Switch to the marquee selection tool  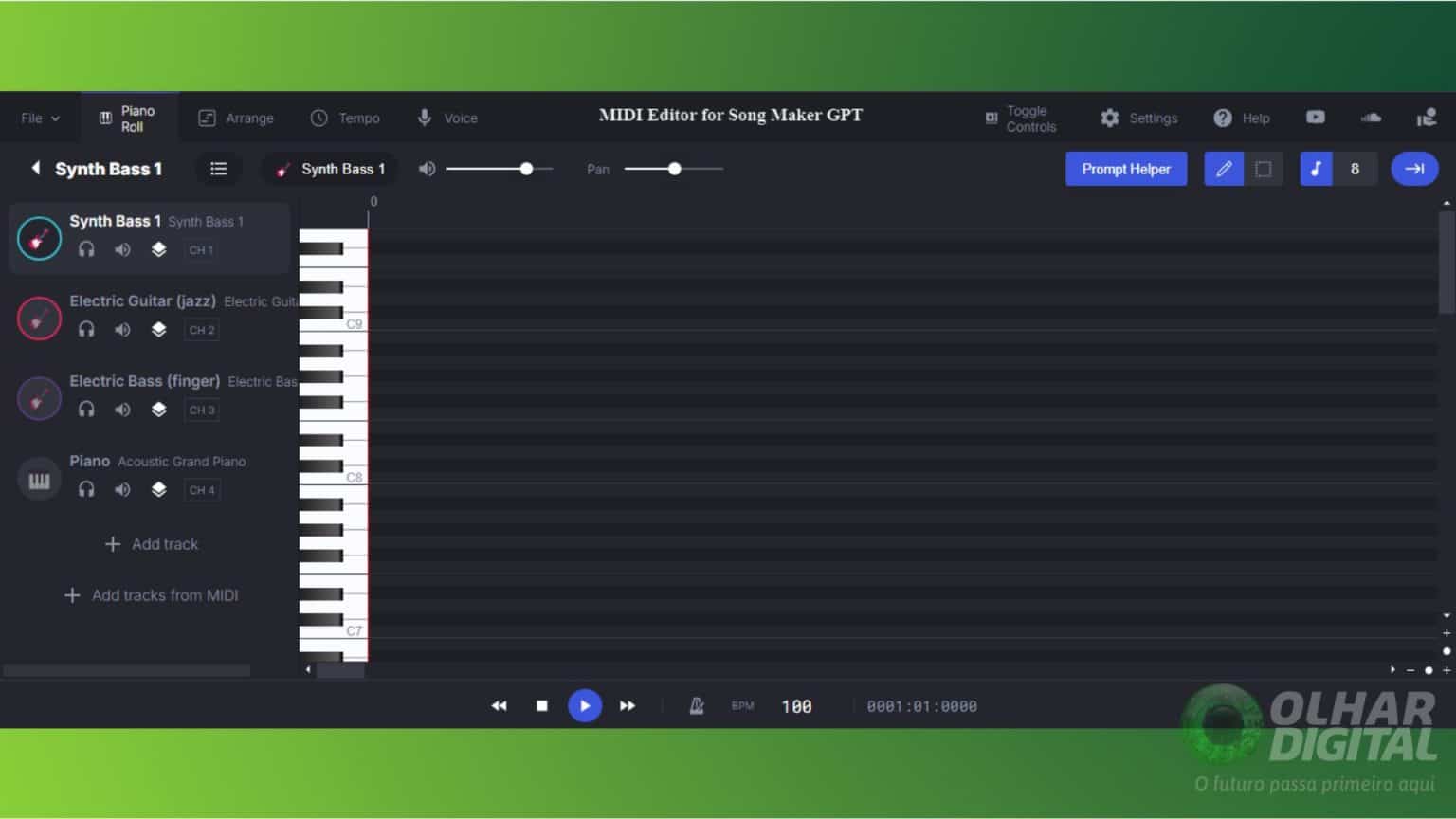click(1264, 169)
